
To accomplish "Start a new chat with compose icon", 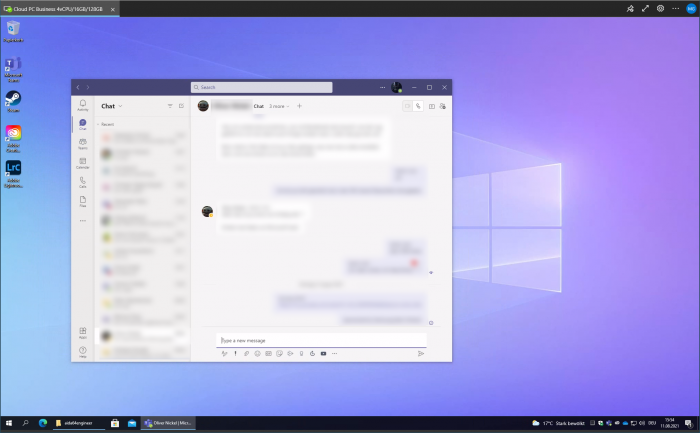I will [181, 106].
